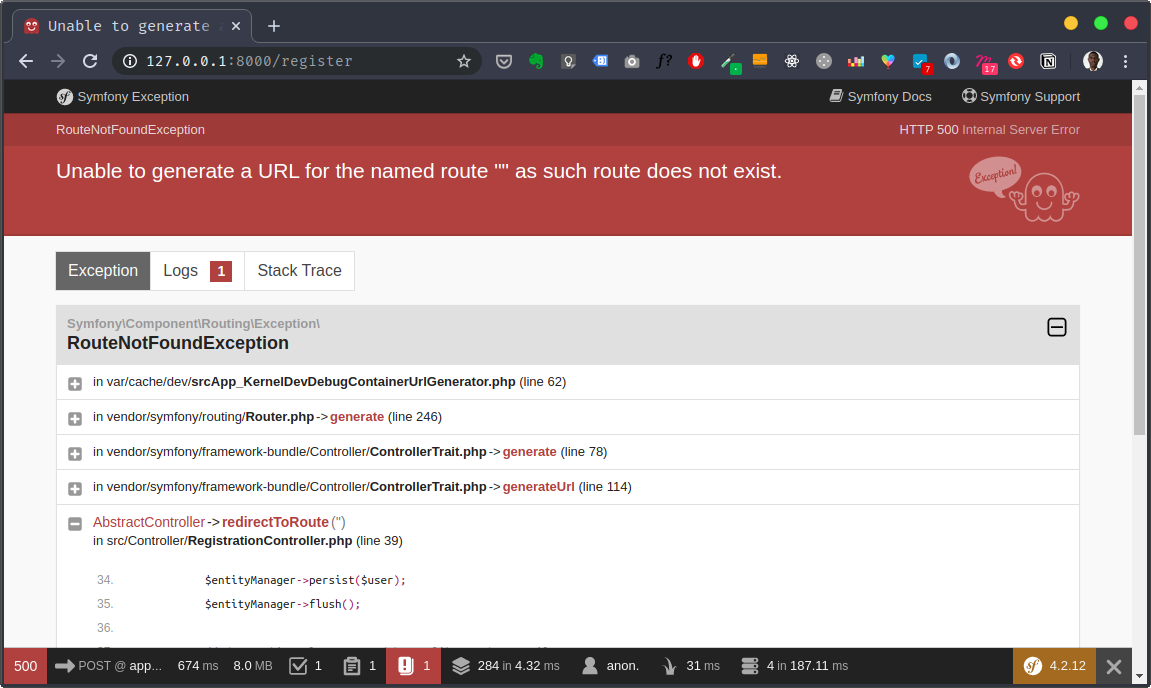Open the anon. security user panel
The height and width of the screenshot is (688, 1151).
pos(610,666)
